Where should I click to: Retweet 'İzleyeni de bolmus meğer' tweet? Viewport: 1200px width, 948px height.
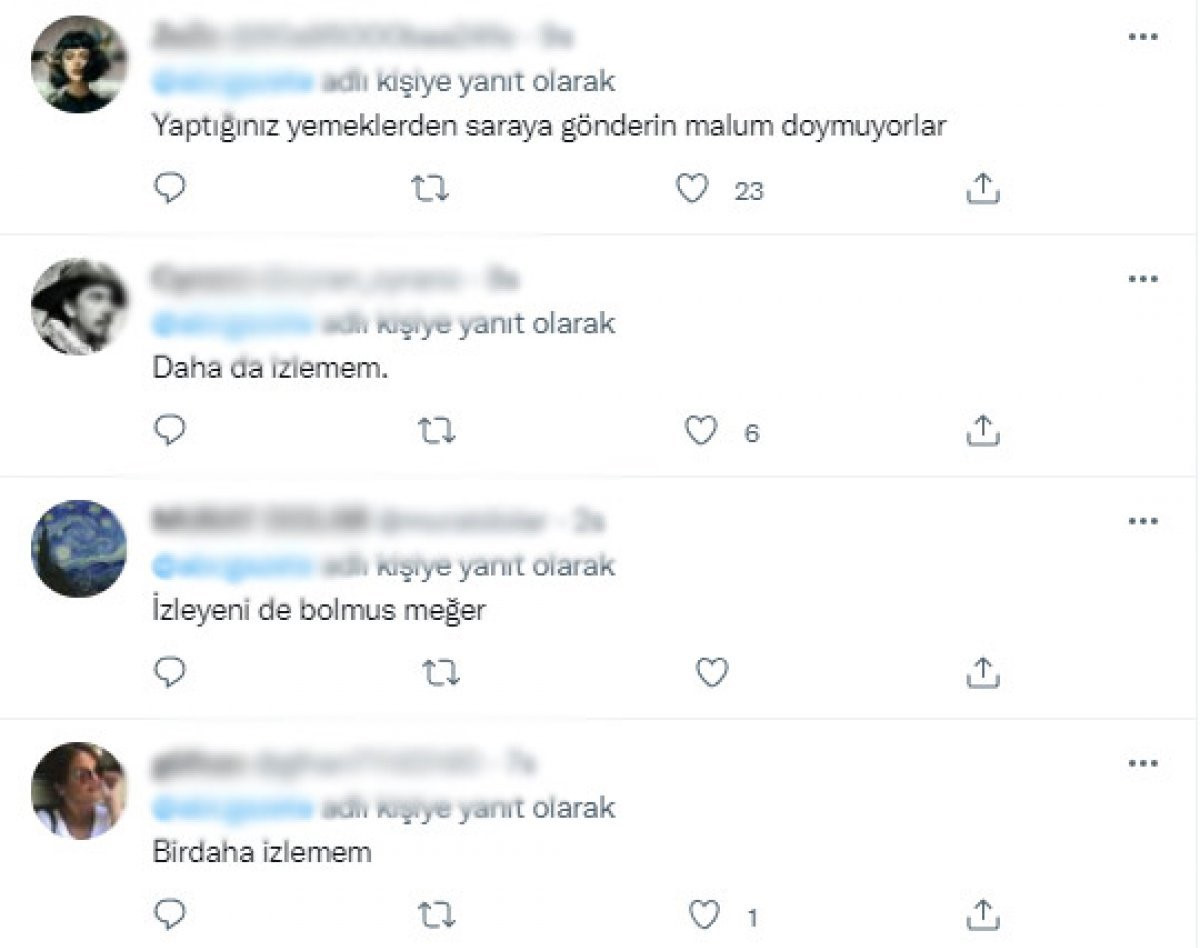click(x=441, y=672)
